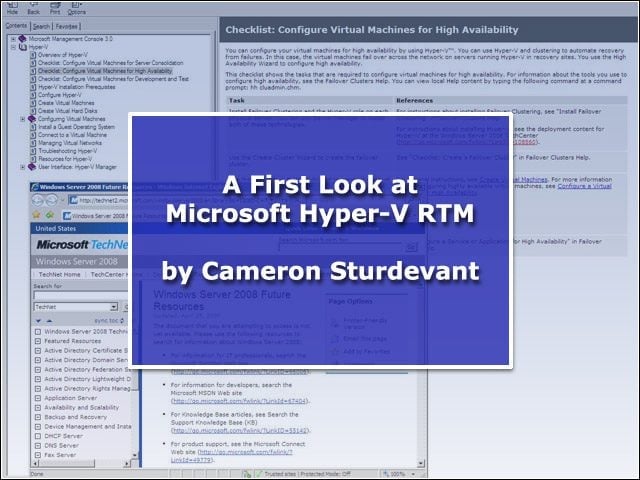This screenshot has height=480, width=640.
Task: Open the Overview of Hyper-V topic
Action: coord(62,55)
